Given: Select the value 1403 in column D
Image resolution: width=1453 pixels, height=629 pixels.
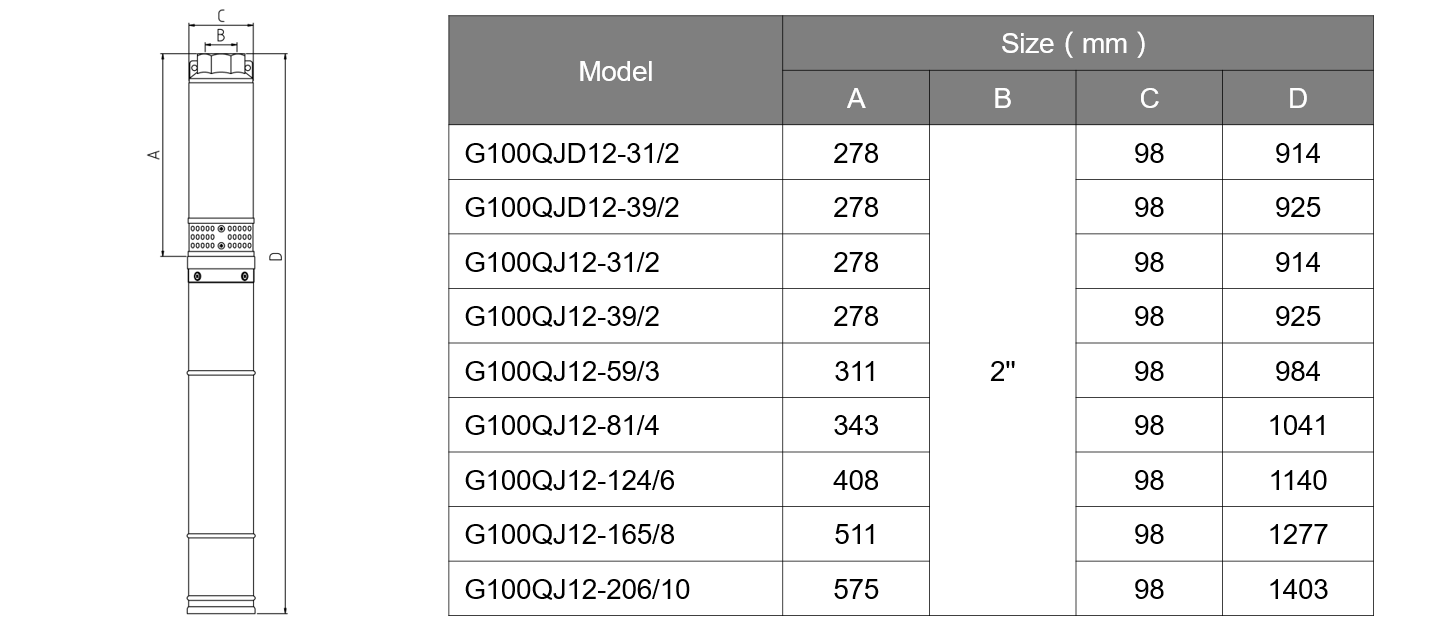Looking at the screenshot, I should [1297, 590].
